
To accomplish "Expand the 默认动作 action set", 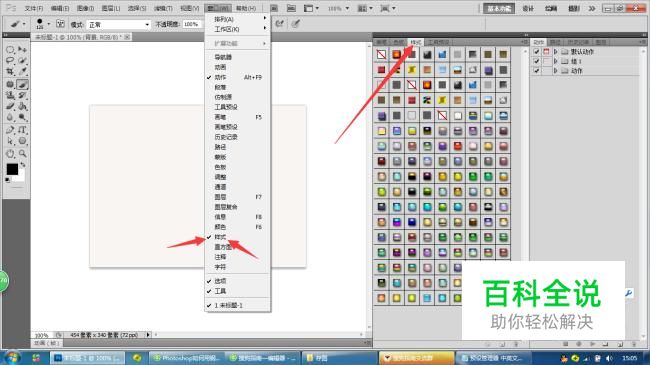I will tap(555, 51).
